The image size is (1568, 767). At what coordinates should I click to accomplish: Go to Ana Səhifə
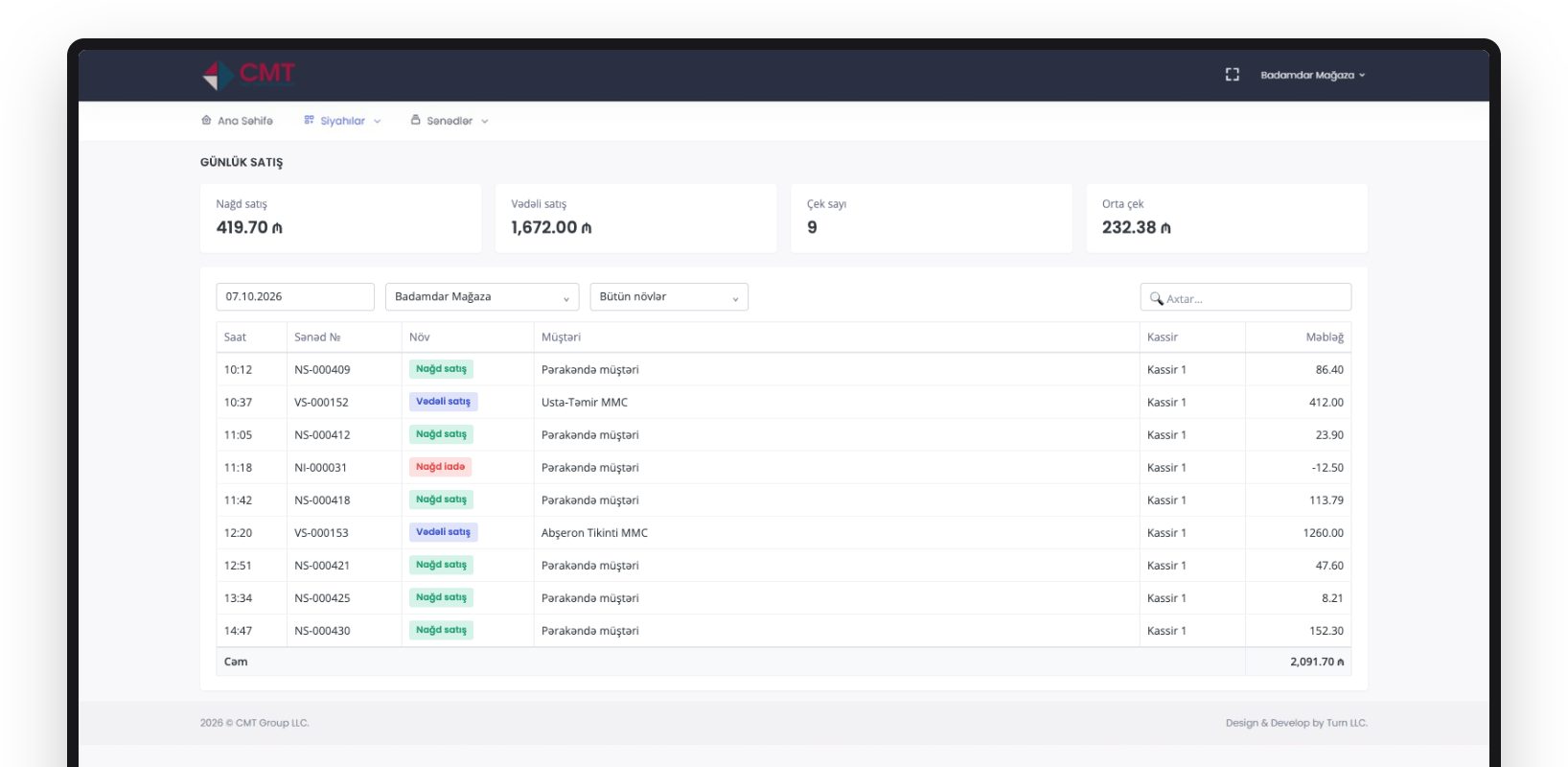tap(237, 121)
